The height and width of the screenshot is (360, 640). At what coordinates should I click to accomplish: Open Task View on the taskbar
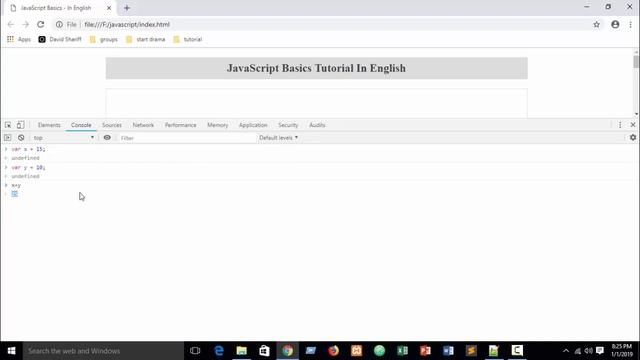tap(195, 351)
